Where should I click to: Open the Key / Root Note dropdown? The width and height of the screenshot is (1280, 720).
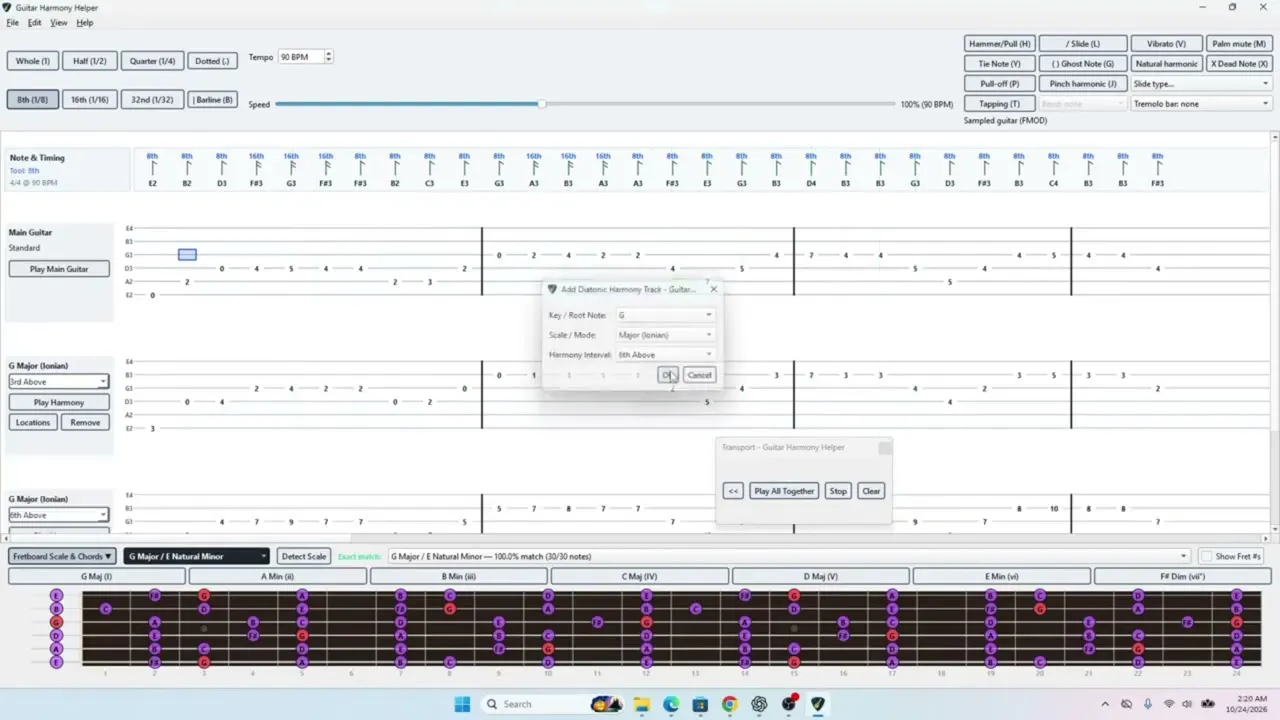(x=665, y=315)
